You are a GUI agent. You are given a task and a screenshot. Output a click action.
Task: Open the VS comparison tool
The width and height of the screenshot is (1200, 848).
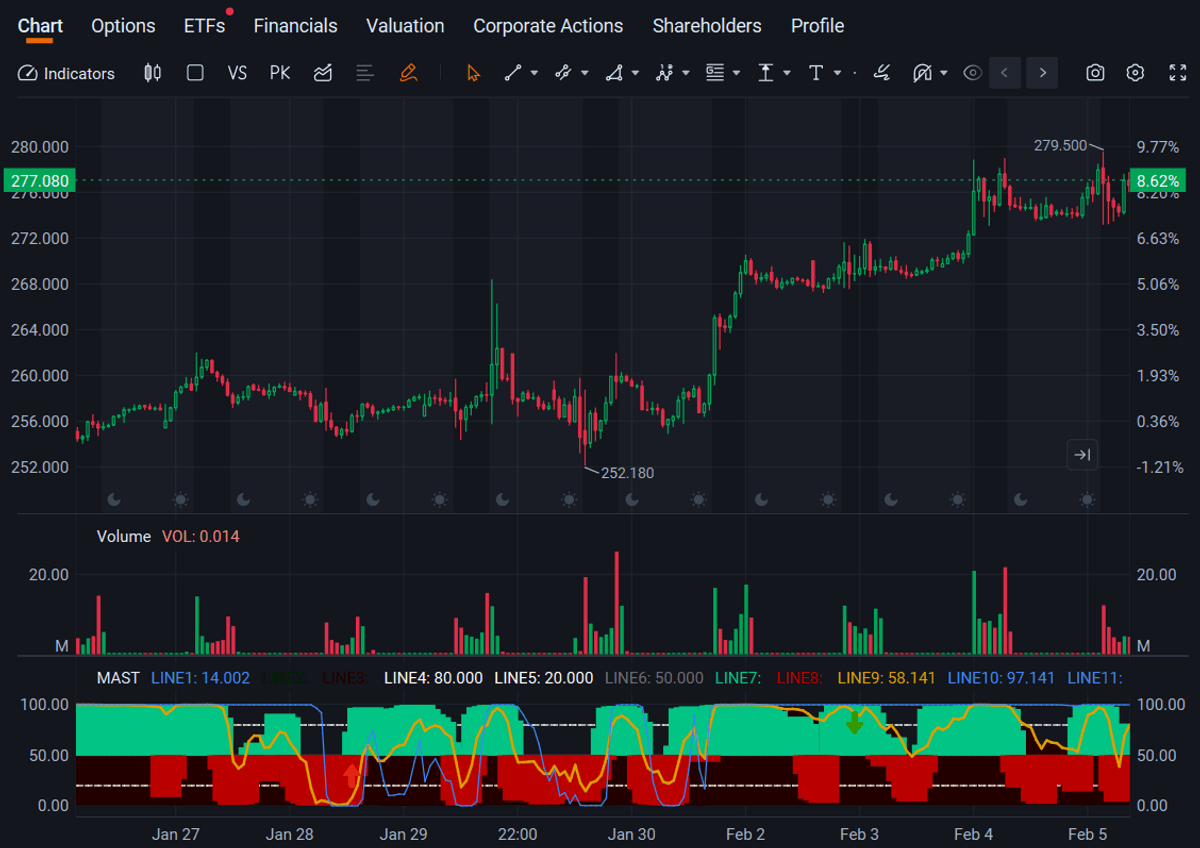pos(237,73)
